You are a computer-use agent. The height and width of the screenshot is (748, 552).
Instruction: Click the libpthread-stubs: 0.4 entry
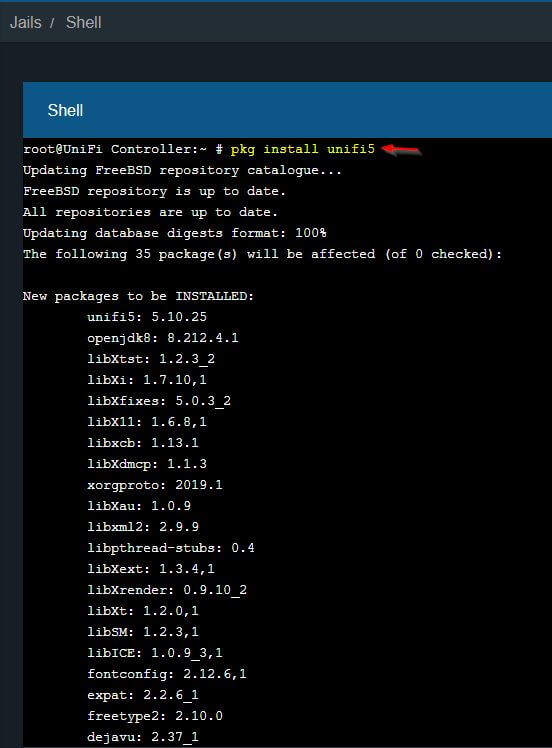click(x=171, y=548)
